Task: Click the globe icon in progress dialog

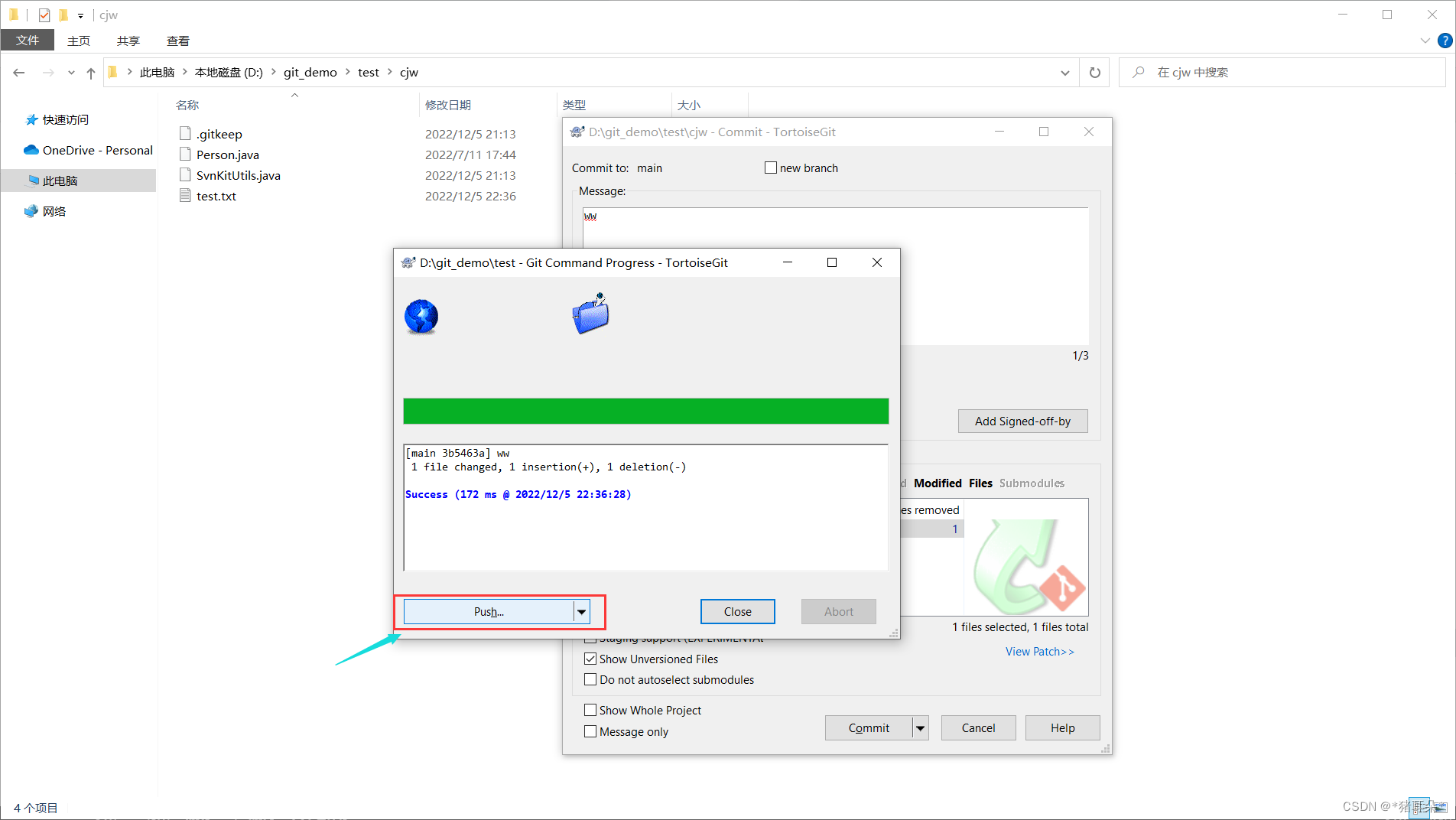Action: 421,317
